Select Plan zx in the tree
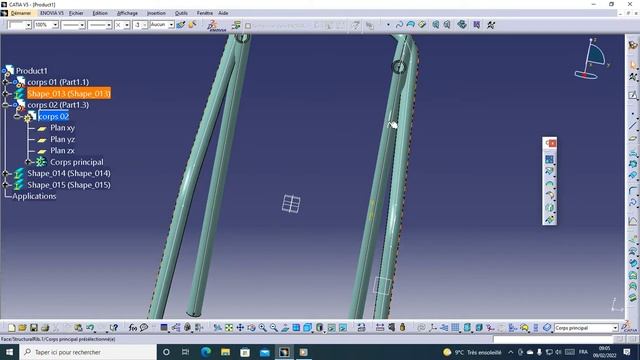The height and width of the screenshot is (360, 640). click(62, 151)
